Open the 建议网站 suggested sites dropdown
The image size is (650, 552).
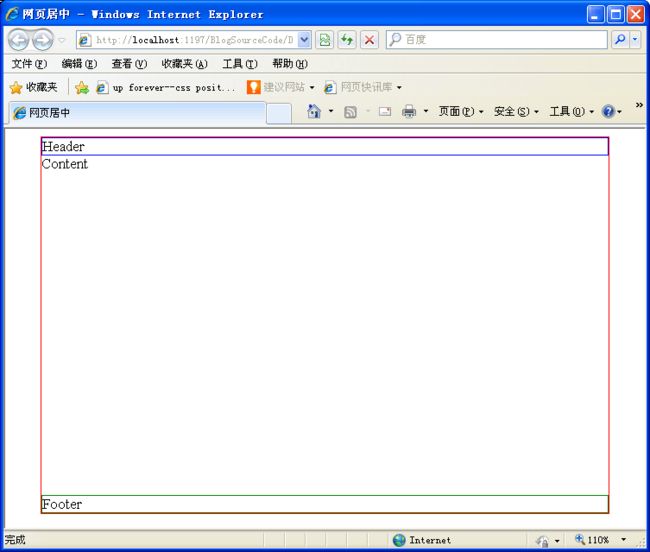click(281, 87)
